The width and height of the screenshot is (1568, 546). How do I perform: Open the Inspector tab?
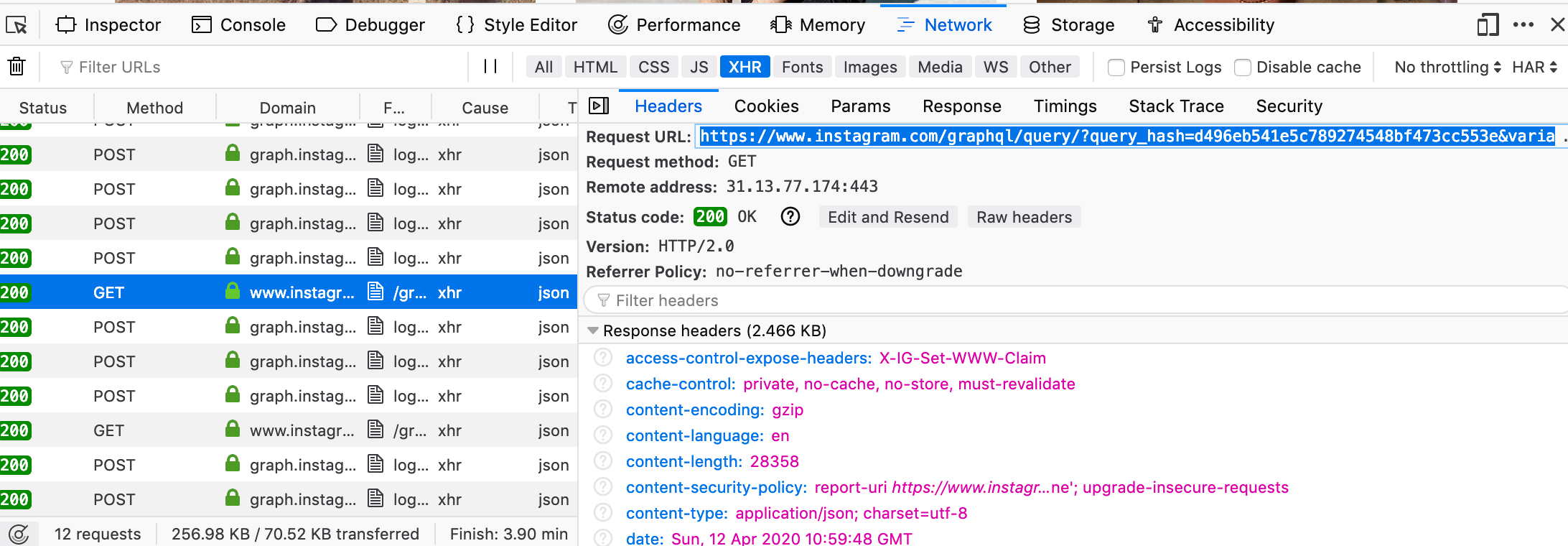pyautogui.click(x=108, y=25)
